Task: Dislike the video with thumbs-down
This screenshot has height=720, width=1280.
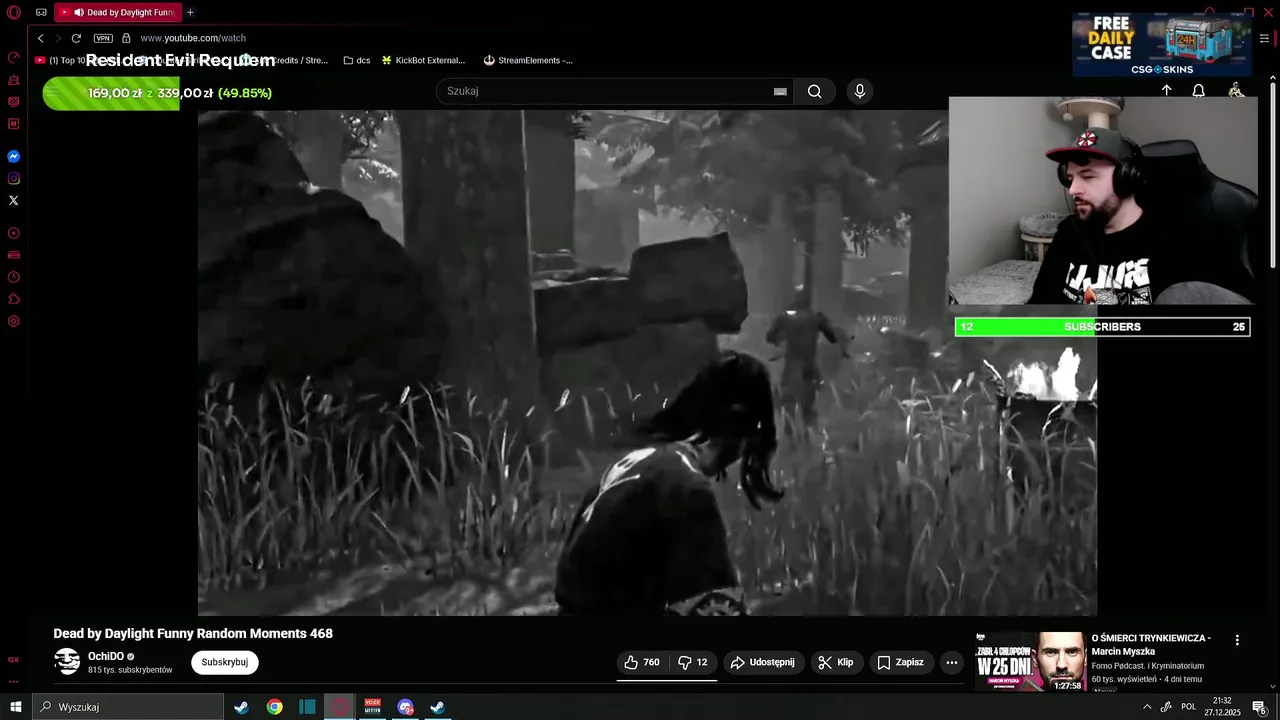Action: tap(693, 662)
